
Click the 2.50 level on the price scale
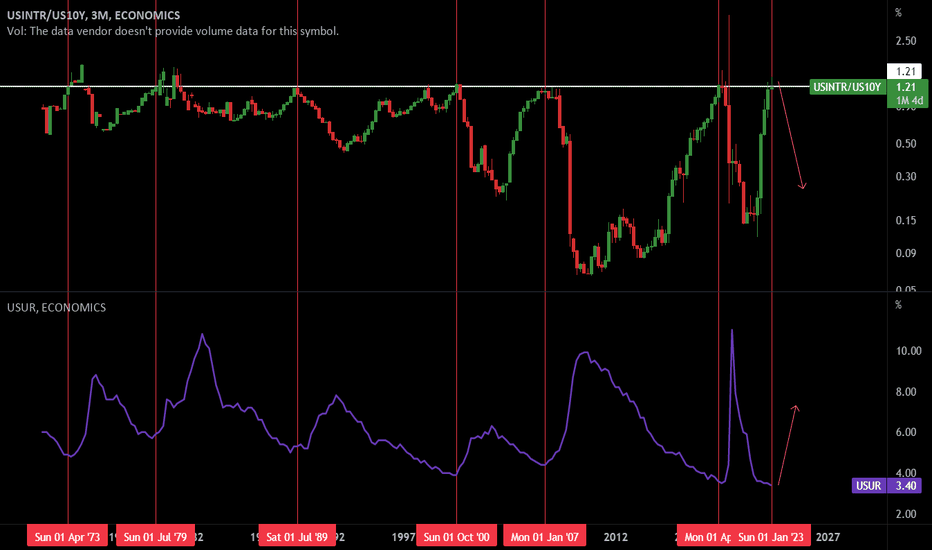point(907,41)
